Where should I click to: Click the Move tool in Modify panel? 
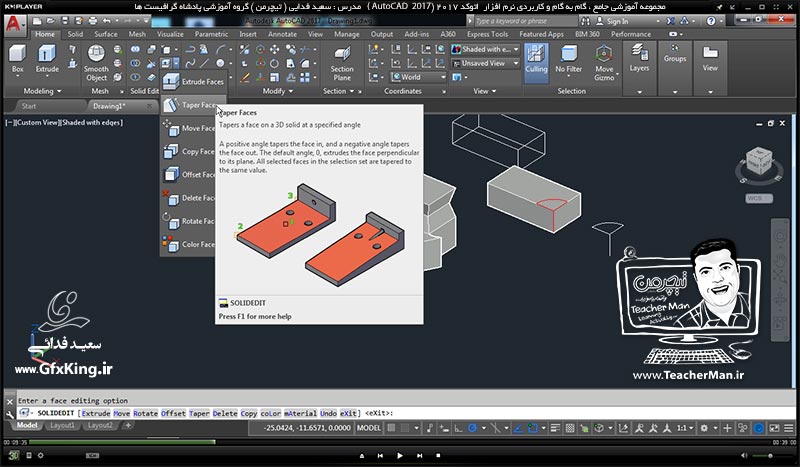click(274, 50)
